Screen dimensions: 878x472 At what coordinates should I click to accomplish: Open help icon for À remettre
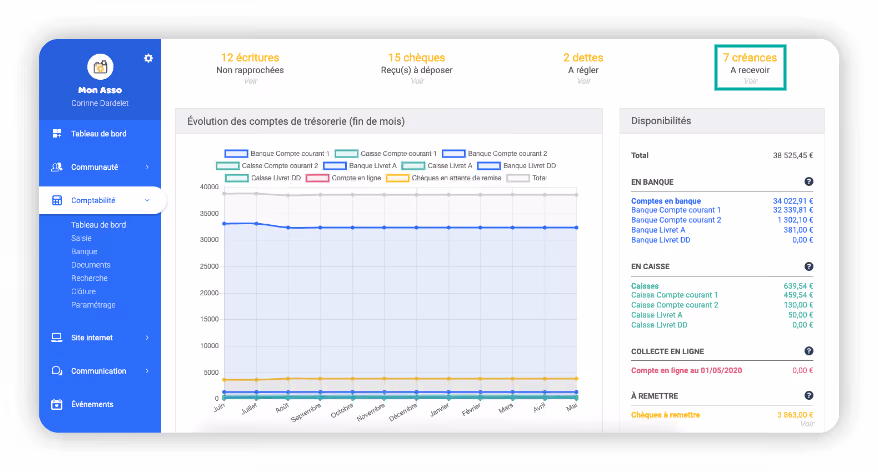(809, 395)
